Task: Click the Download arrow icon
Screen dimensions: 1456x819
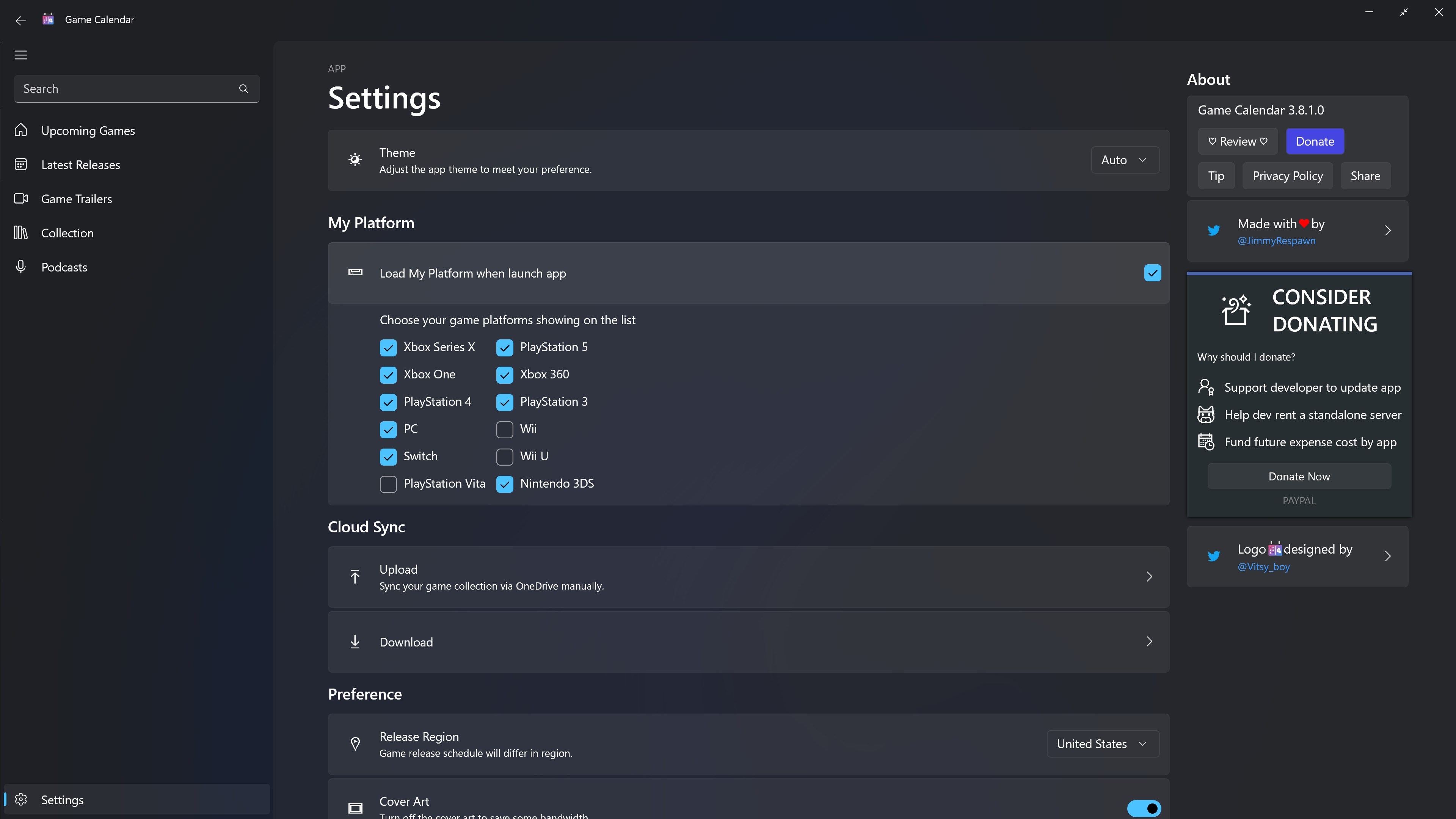Action: coord(355,642)
